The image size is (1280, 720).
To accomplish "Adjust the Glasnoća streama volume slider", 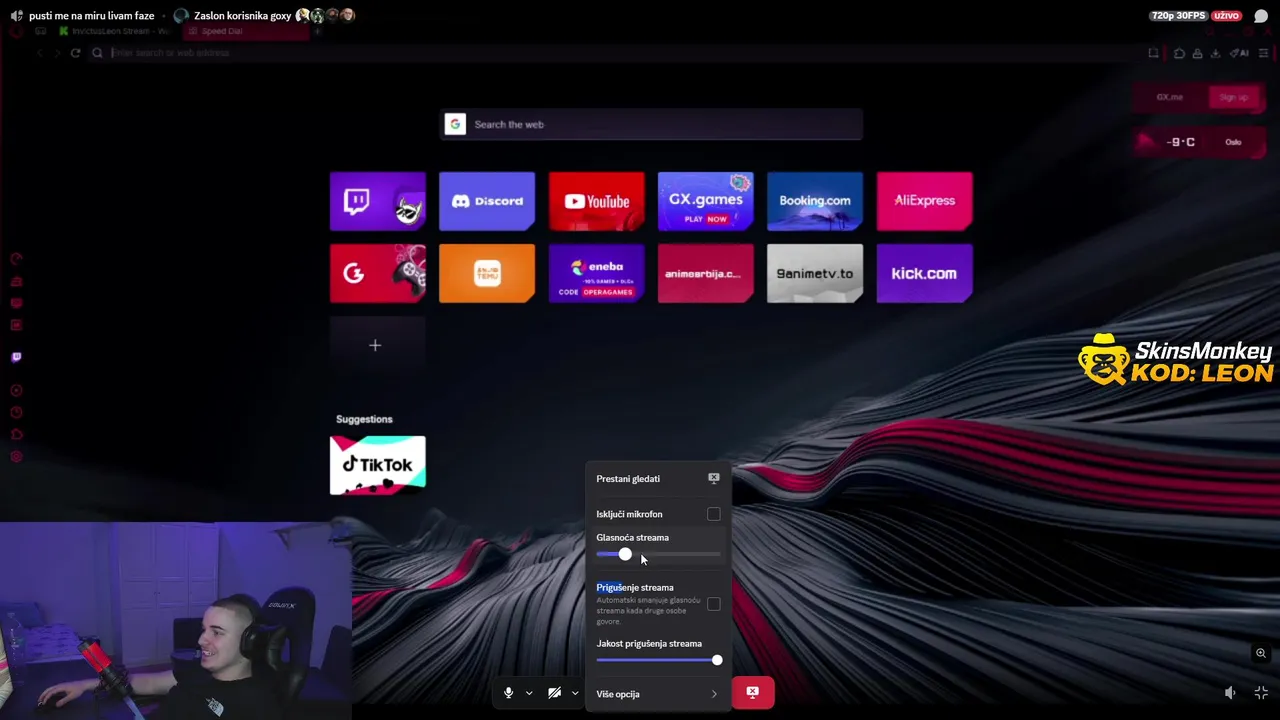I will pyautogui.click(x=658, y=554).
